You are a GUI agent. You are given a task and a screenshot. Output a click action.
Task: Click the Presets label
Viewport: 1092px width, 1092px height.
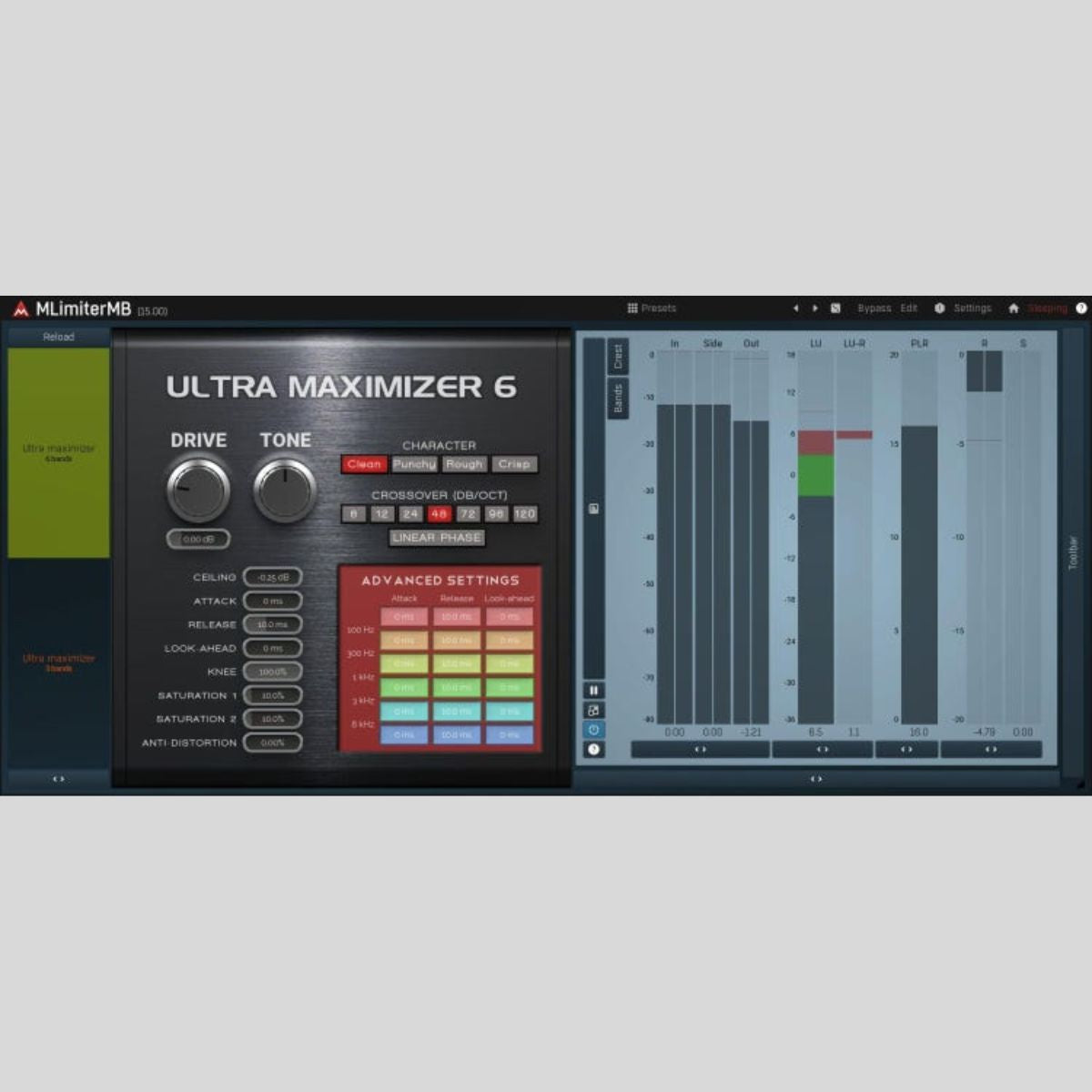659,308
